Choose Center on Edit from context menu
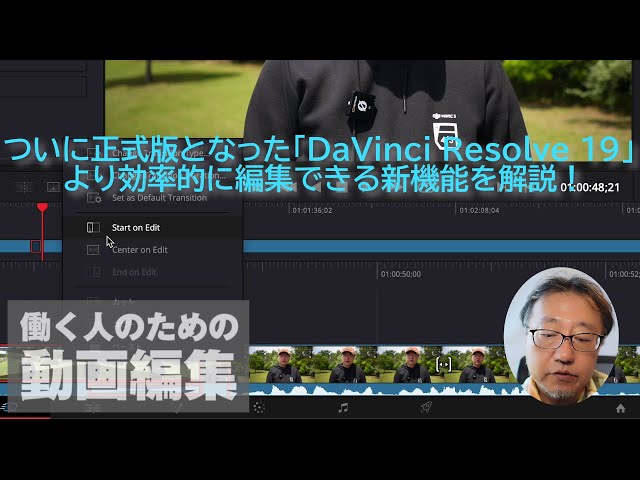The width and height of the screenshot is (640, 480). 139,250
